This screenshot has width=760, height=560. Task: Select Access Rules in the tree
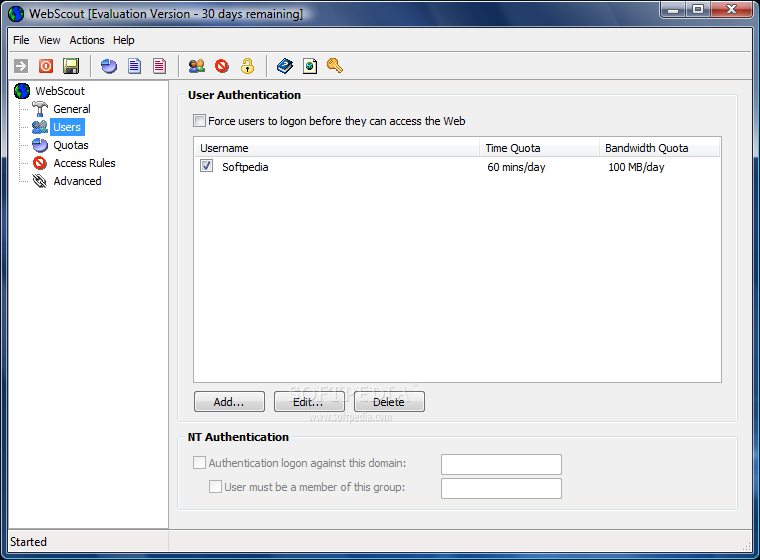click(84, 163)
